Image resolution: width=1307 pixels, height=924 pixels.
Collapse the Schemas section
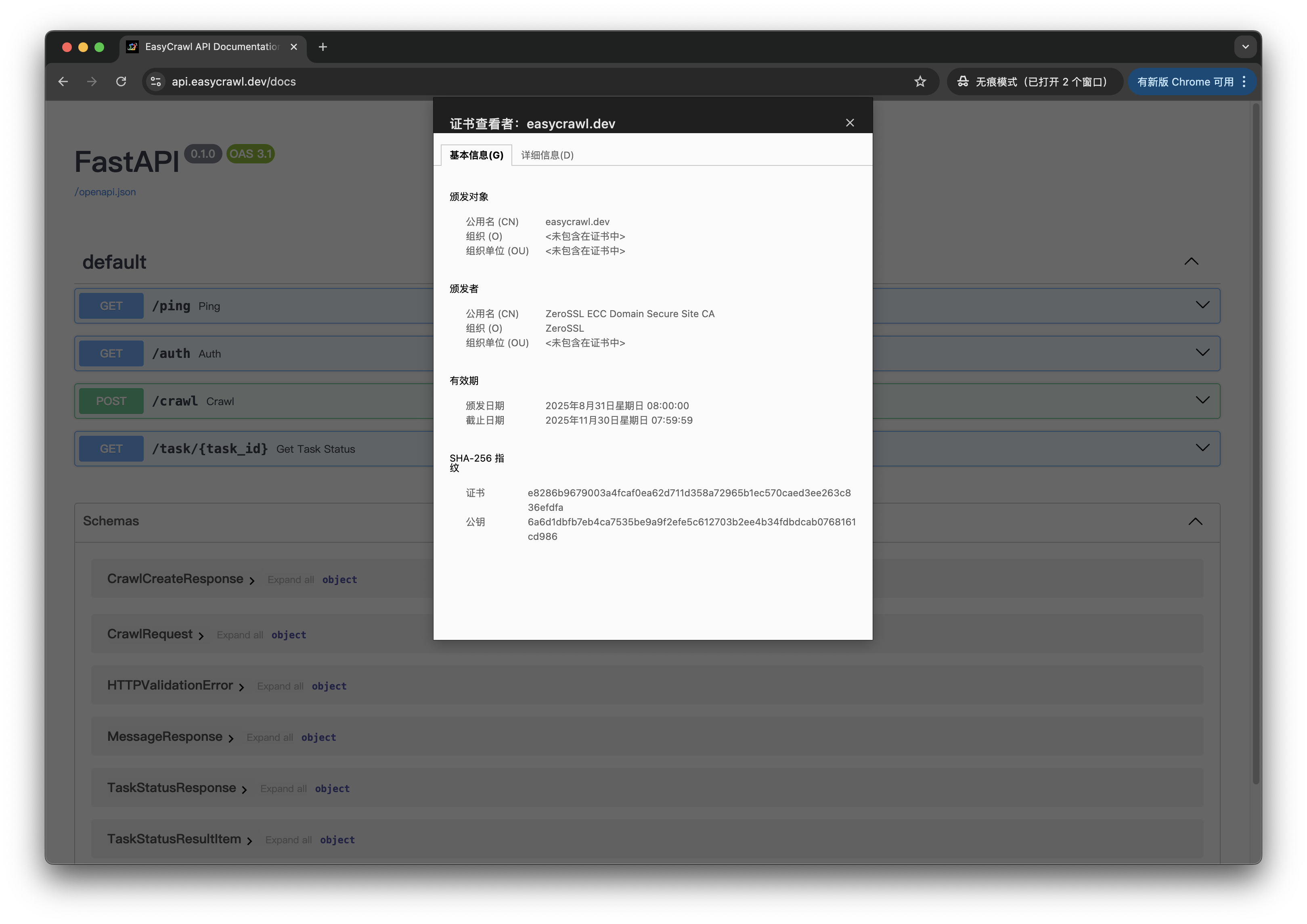coord(1195,522)
